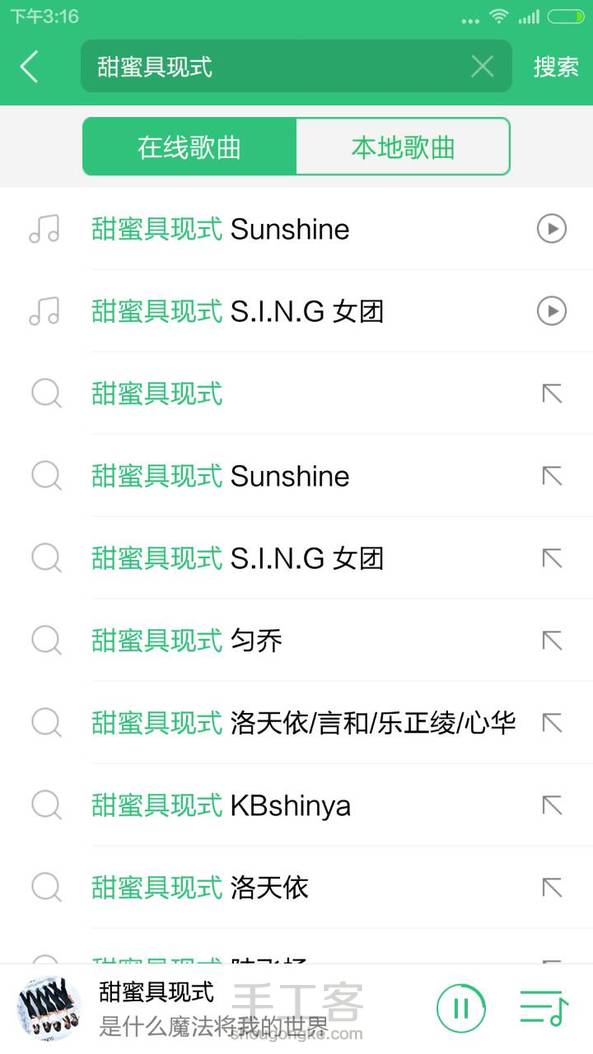Tap fill arrow beside 洛天依 suggestion
This screenshot has width=593, height=1054.
point(552,887)
